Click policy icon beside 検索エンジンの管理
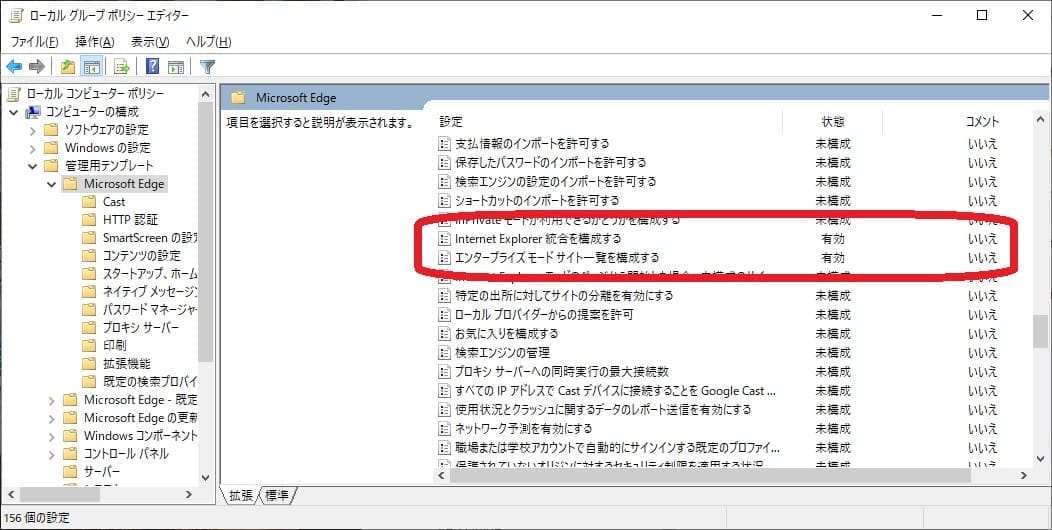 point(444,352)
